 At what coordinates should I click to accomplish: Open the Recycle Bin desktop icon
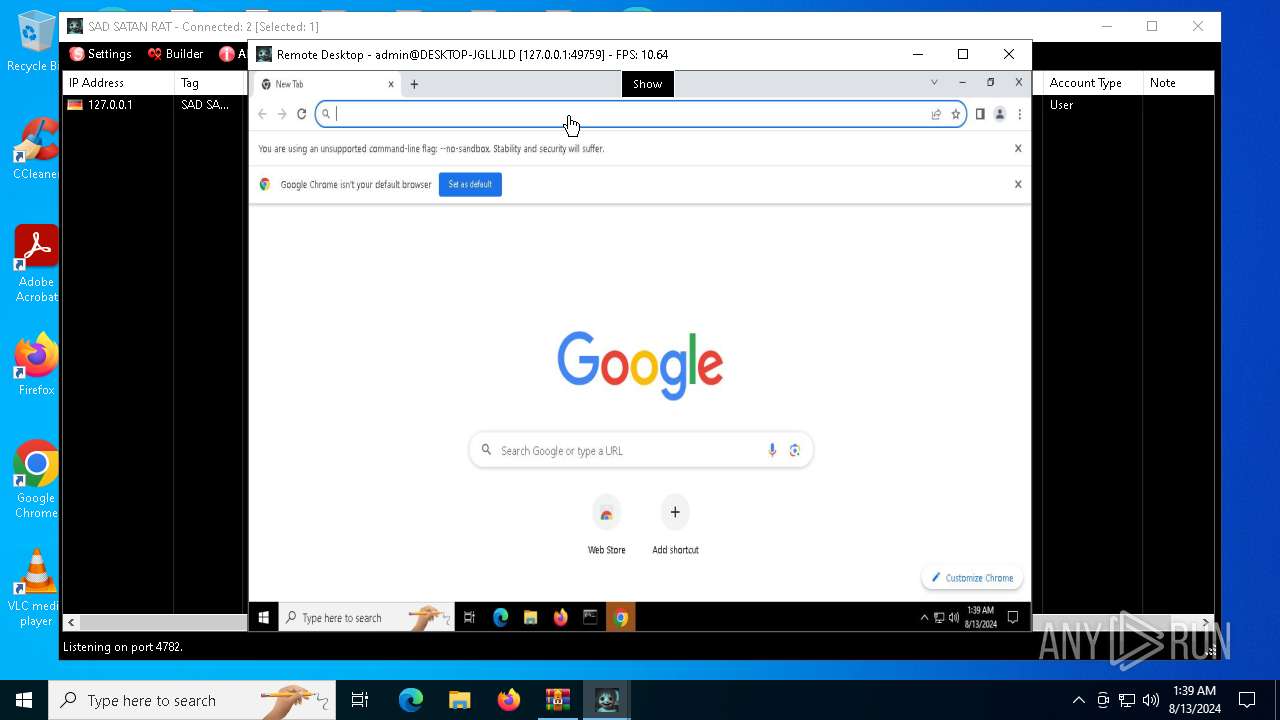pyautogui.click(x=35, y=42)
